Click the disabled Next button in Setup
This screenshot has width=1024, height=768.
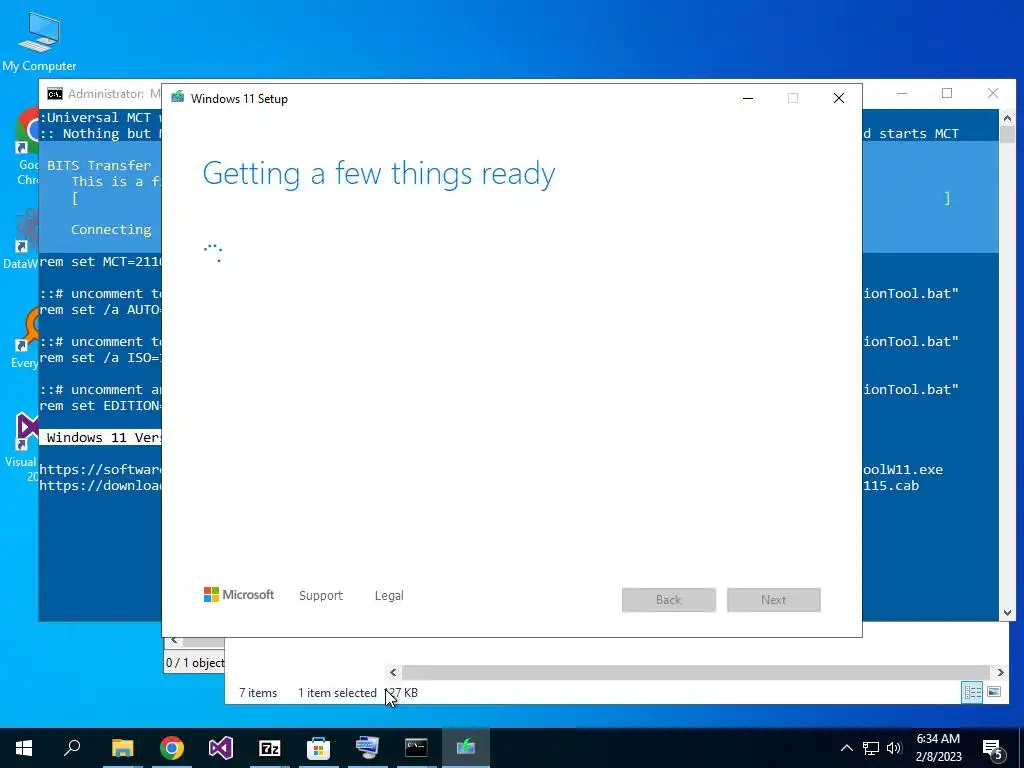tap(773, 600)
